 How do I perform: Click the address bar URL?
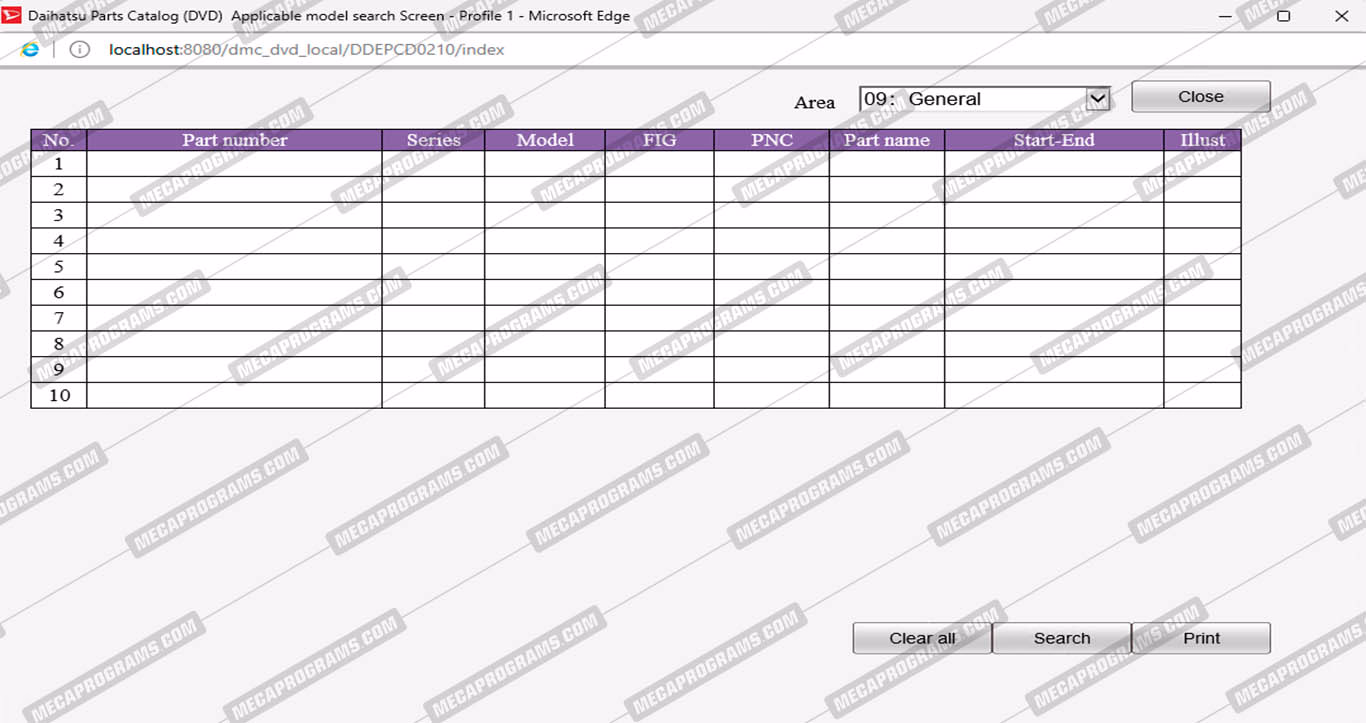tap(307, 49)
